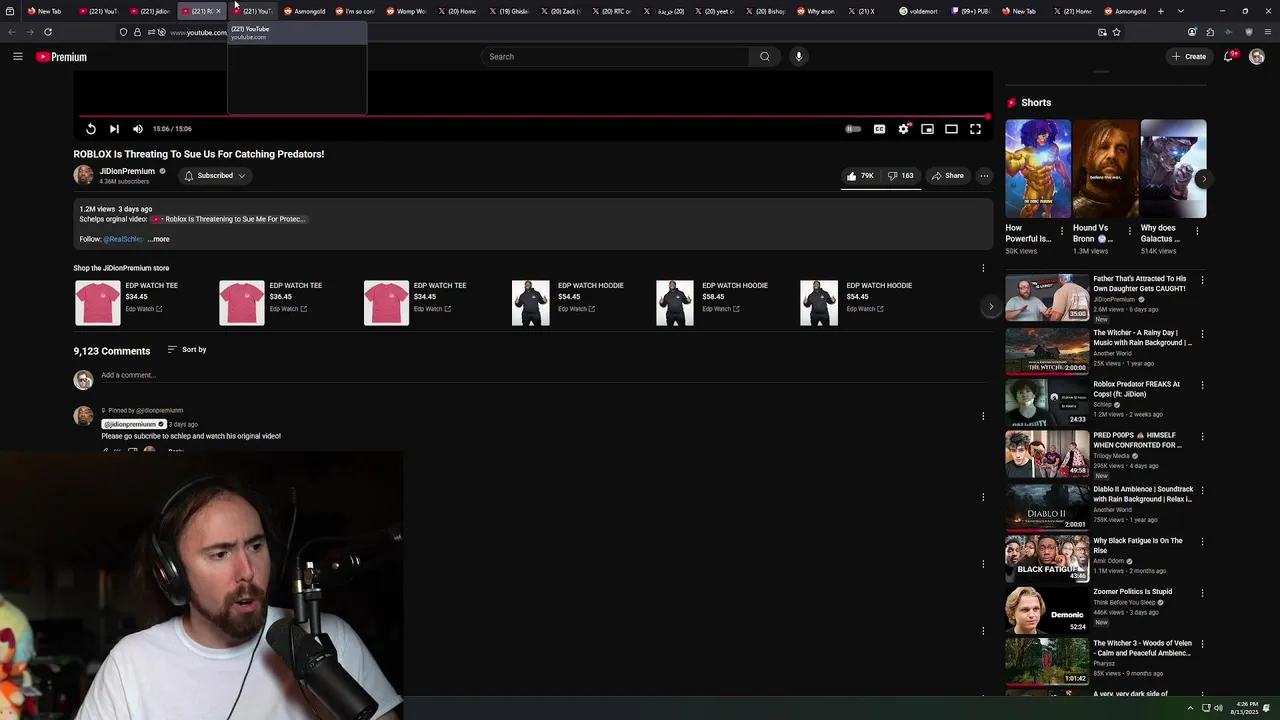This screenshot has width=1280, height=720.
Task: Open the Create menu
Action: point(1189,57)
